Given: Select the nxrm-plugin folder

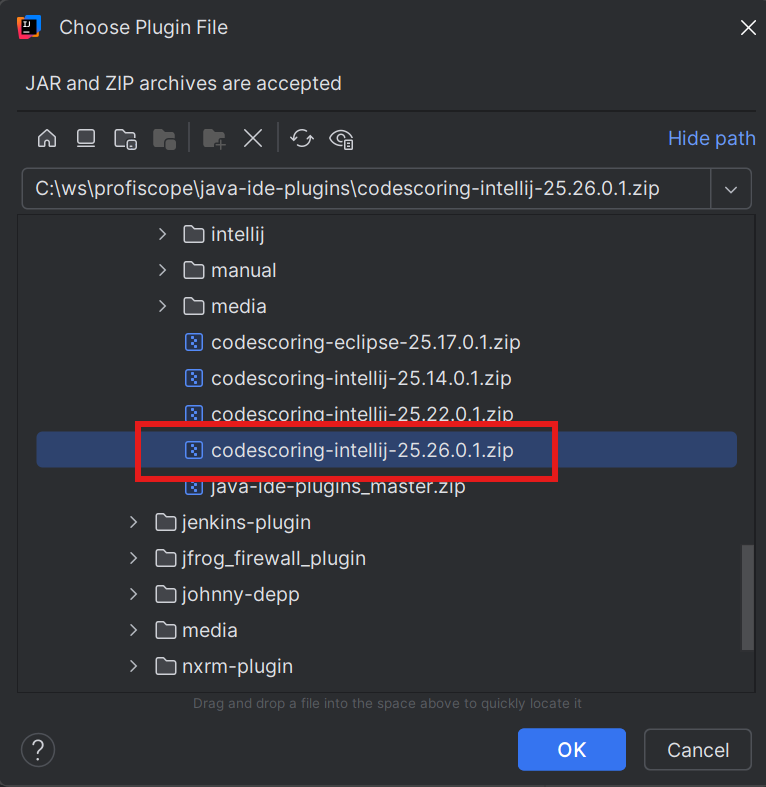Looking at the screenshot, I should (237, 666).
